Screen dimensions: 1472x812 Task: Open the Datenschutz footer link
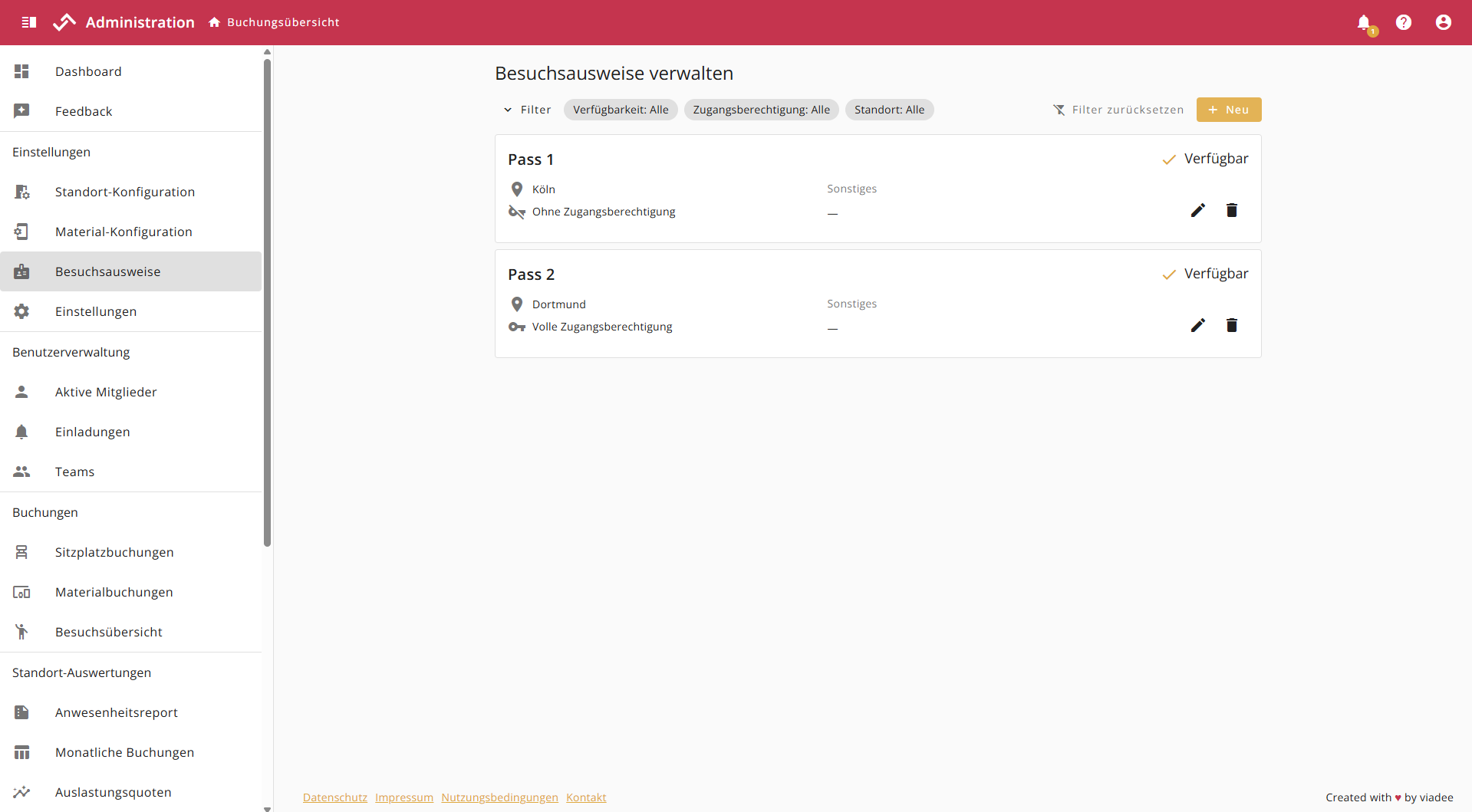pos(334,797)
